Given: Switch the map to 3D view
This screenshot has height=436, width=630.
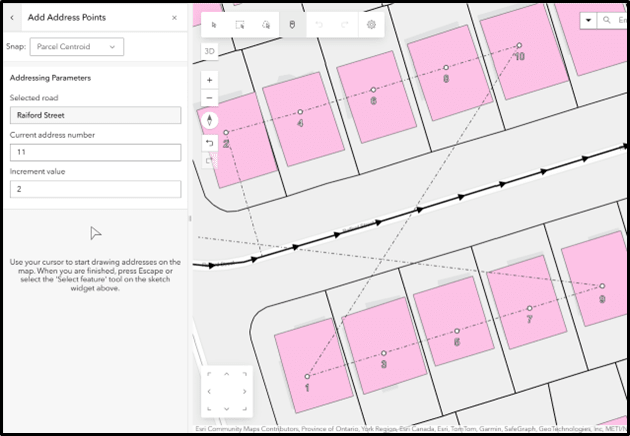Looking at the screenshot, I should click(x=209, y=51).
